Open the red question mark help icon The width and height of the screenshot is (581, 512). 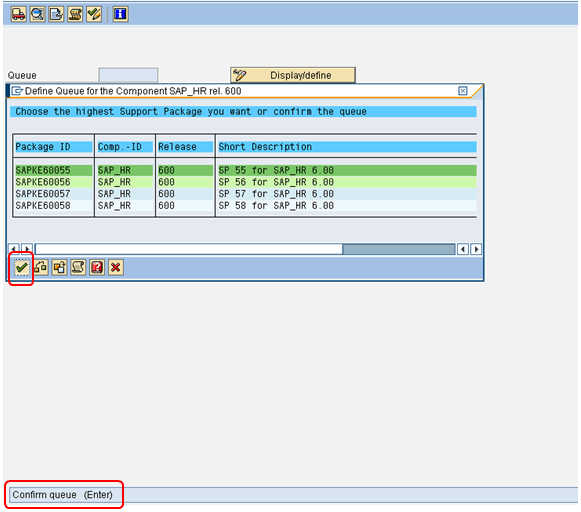97,267
